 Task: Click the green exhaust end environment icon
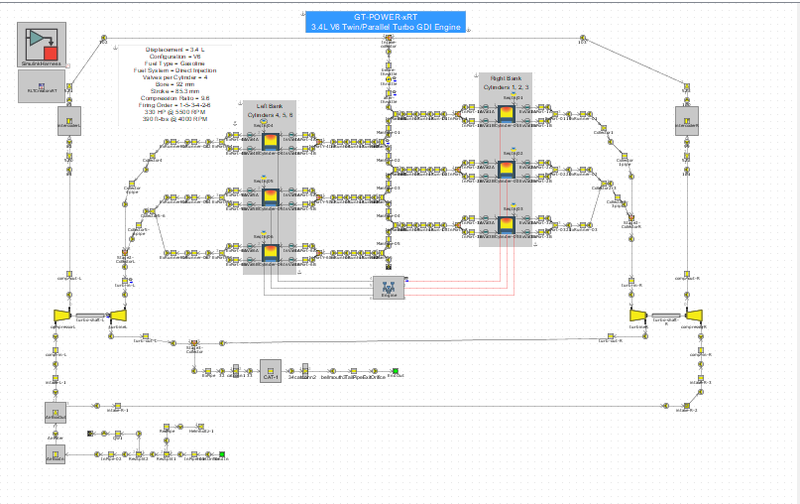[395, 371]
